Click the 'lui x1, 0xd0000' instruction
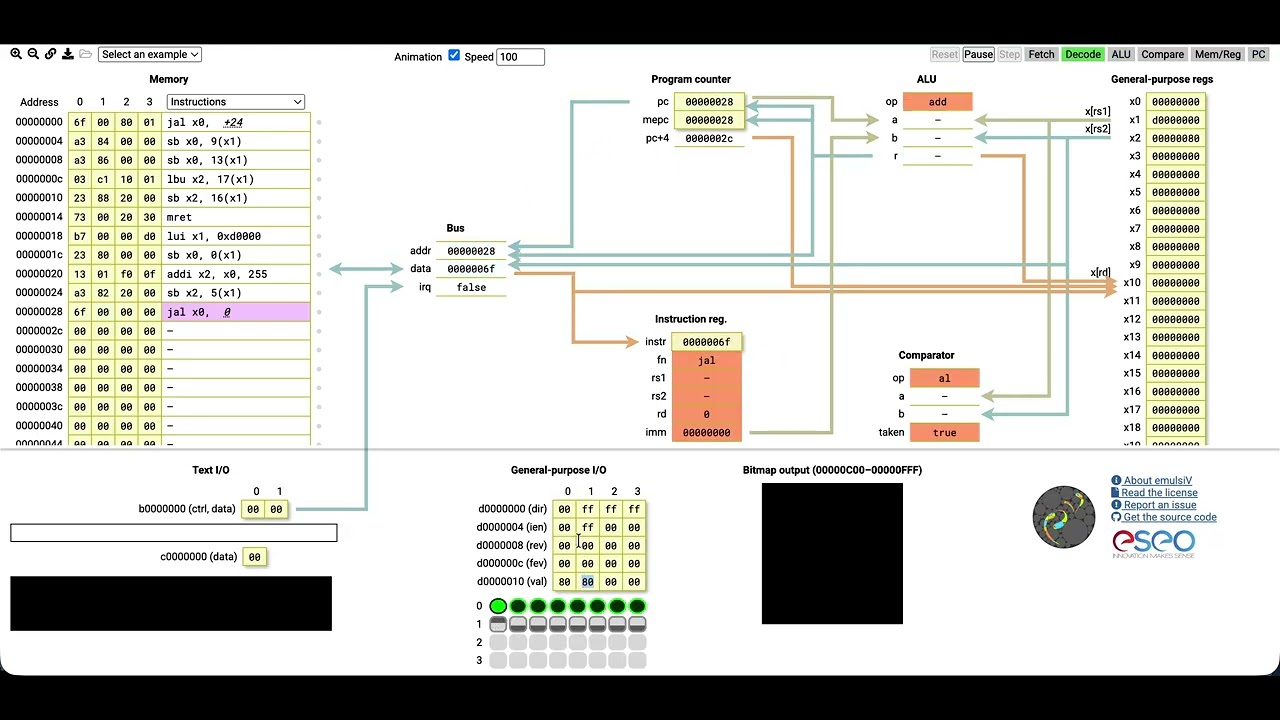The image size is (1280, 720). point(236,236)
